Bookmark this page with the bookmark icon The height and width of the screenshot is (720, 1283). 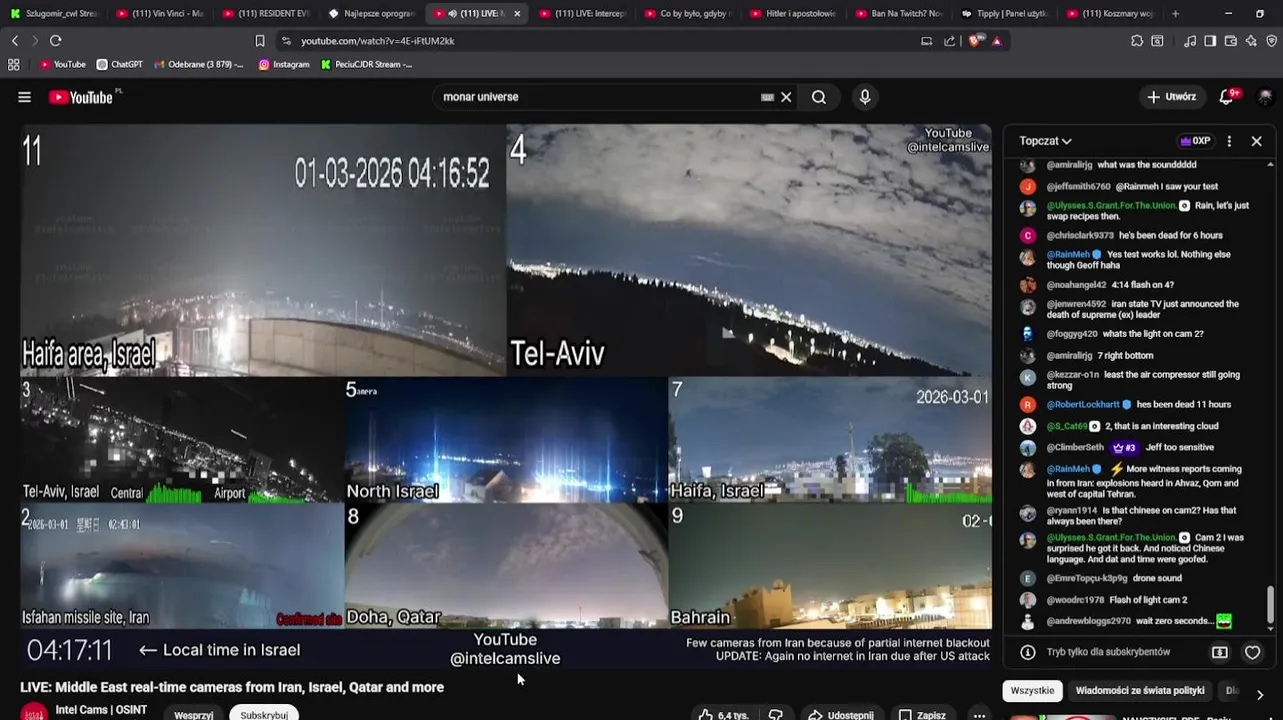pyautogui.click(x=260, y=41)
